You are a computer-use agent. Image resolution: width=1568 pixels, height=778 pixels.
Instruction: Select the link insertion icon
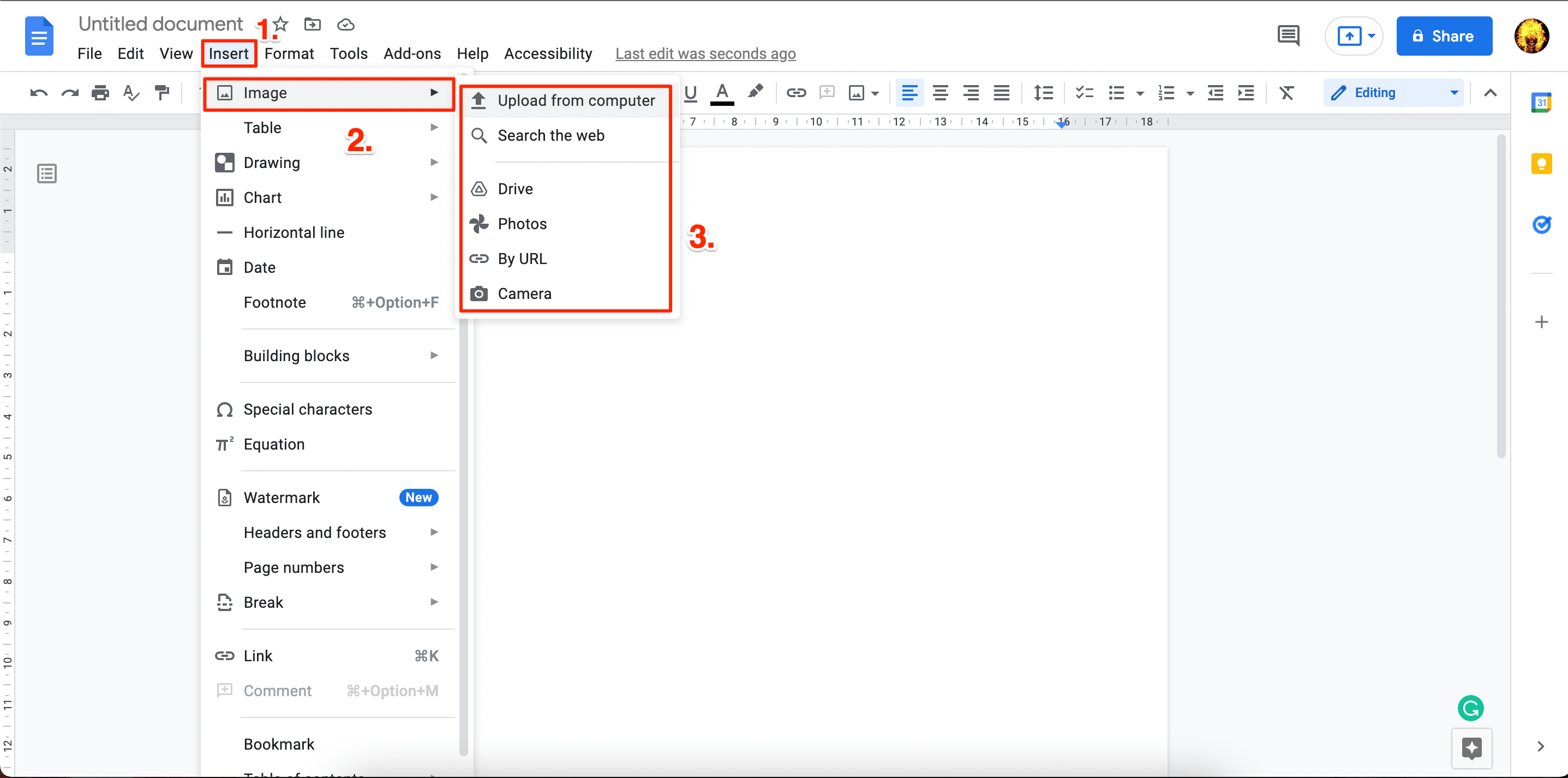(796, 92)
